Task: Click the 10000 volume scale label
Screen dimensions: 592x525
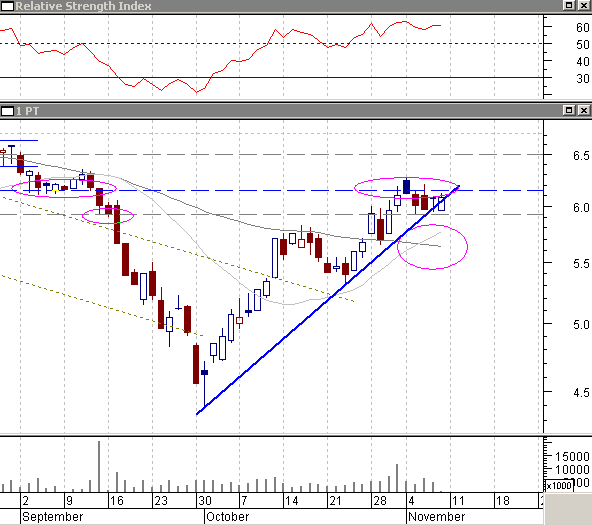Action: coord(572,470)
